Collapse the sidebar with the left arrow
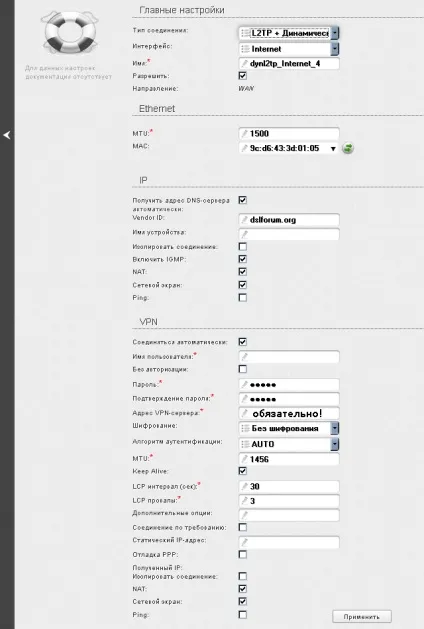Screen dimensions: 424x629 point(7,135)
